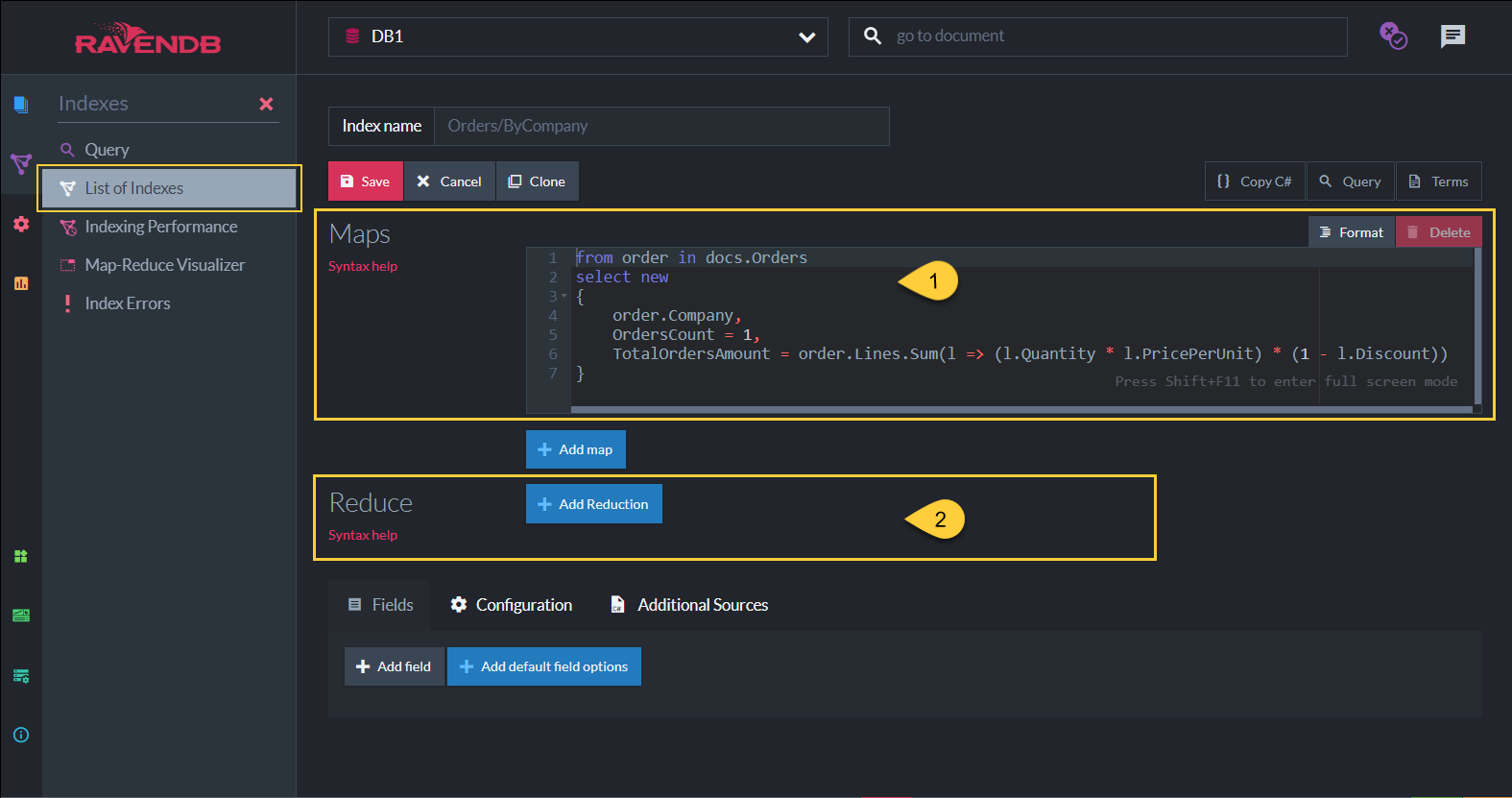Viewport: 1512px width, 798px height.
Task: Click Add default field options
Action: (x=544, y=666)
